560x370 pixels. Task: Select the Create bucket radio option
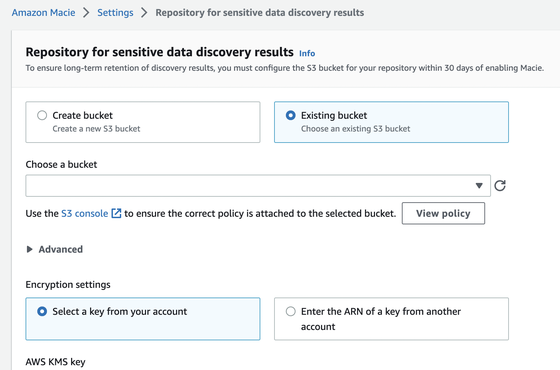click(x=42, y=115)
